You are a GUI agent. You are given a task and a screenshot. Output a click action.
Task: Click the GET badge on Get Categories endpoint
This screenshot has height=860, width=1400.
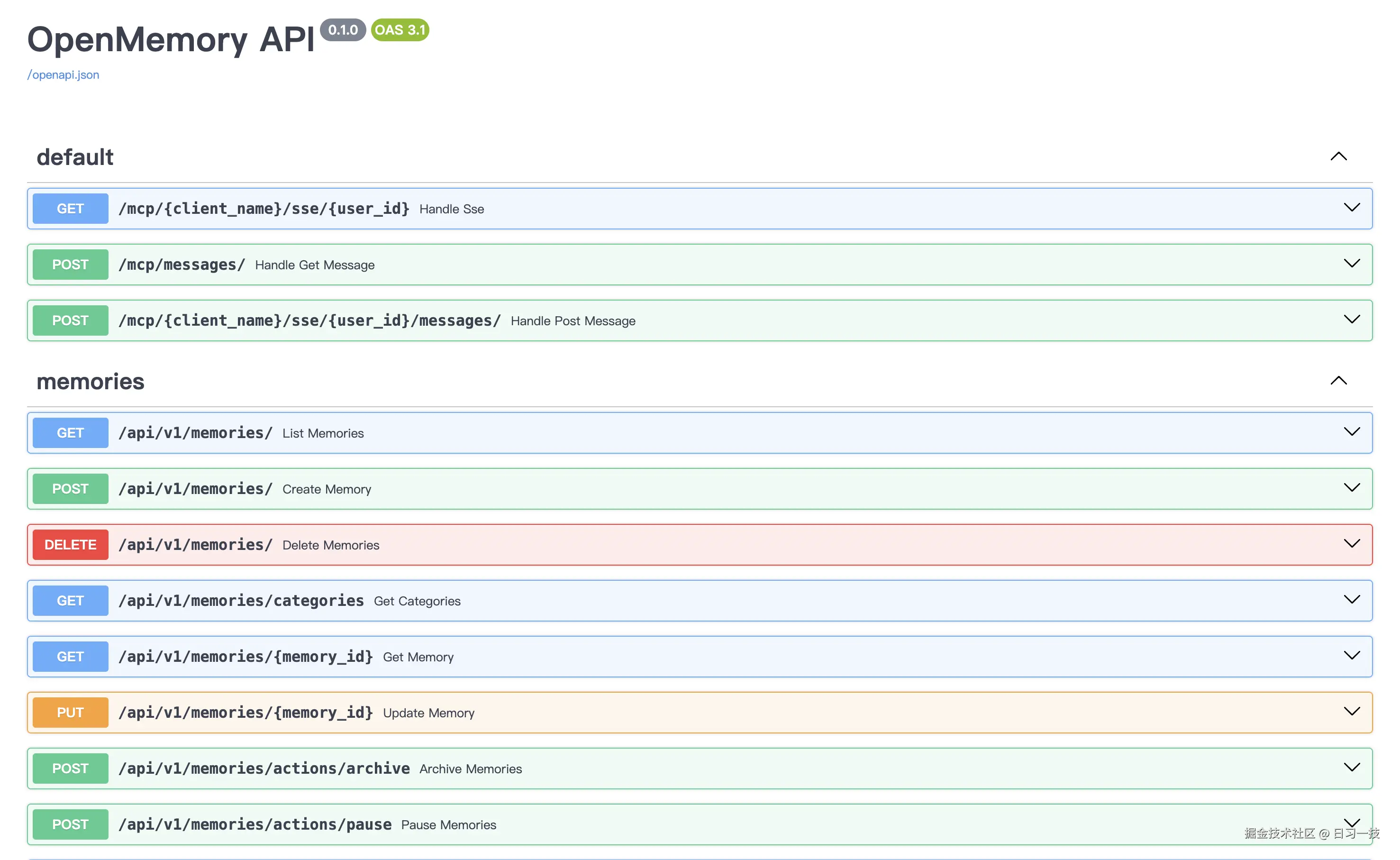pyautogui.click(x=70, y=600)
